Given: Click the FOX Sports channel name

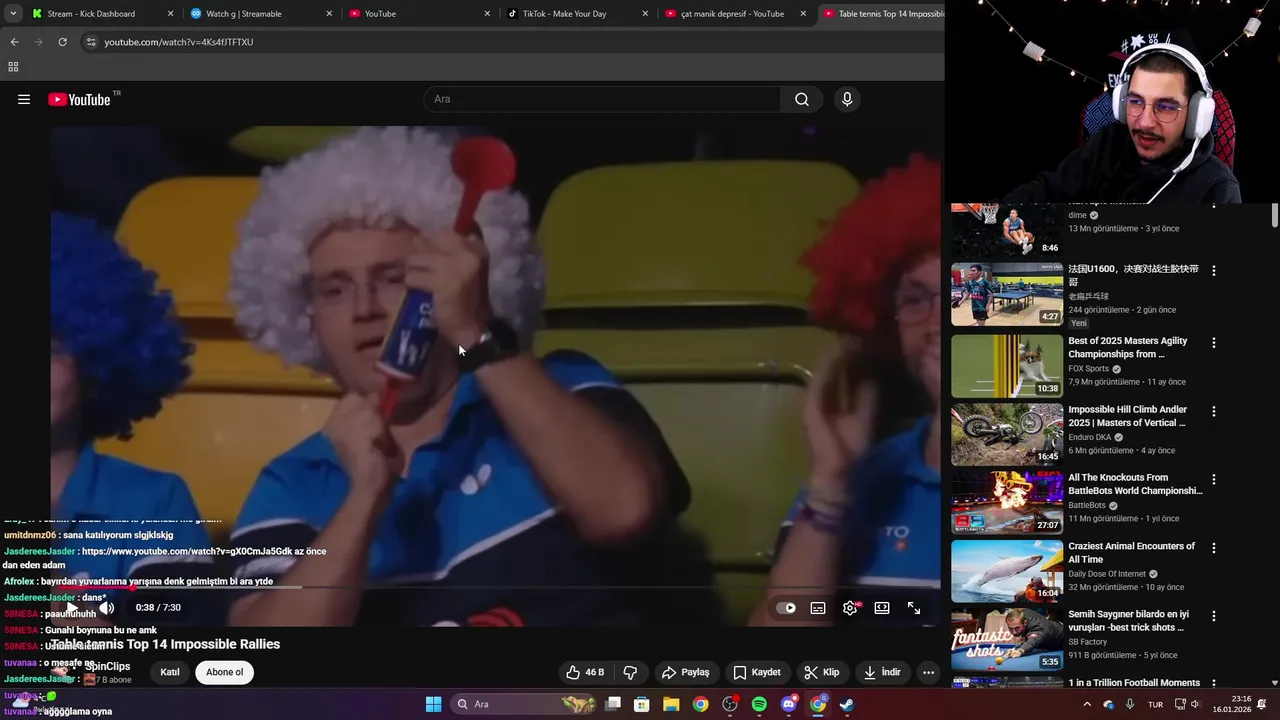Looking at the screenshot, I should tap(1089, 368).
